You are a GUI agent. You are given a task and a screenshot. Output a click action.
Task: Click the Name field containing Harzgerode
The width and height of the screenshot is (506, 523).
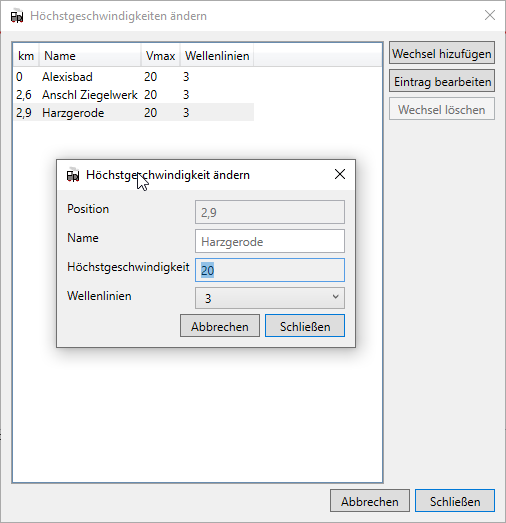pos(270,241)
